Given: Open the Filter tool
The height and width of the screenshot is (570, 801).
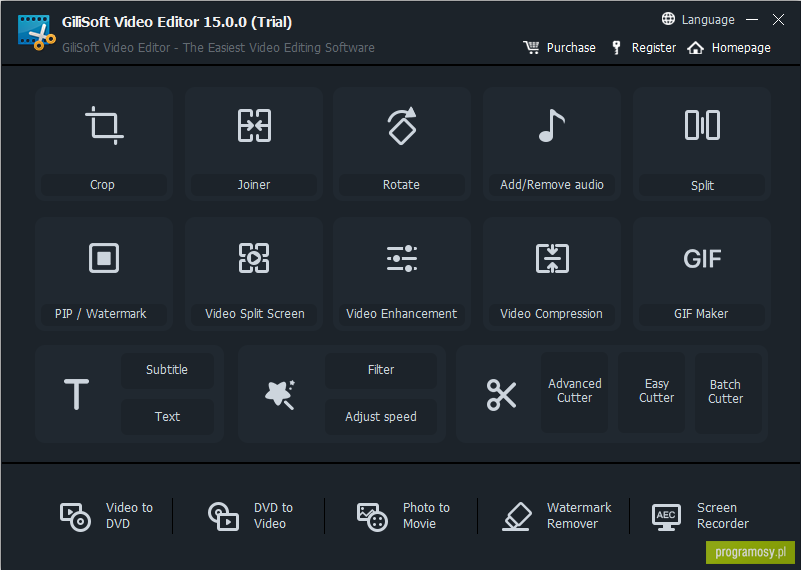Looking at the screenshot, I should (x=381, y=370).
